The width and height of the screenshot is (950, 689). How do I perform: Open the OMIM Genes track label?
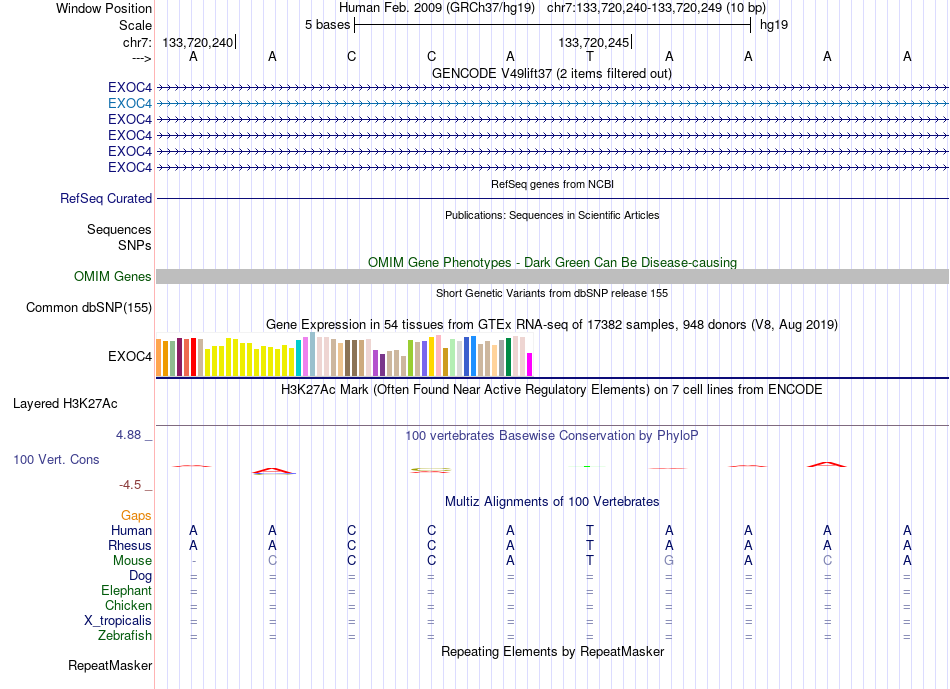click(112, 276)
